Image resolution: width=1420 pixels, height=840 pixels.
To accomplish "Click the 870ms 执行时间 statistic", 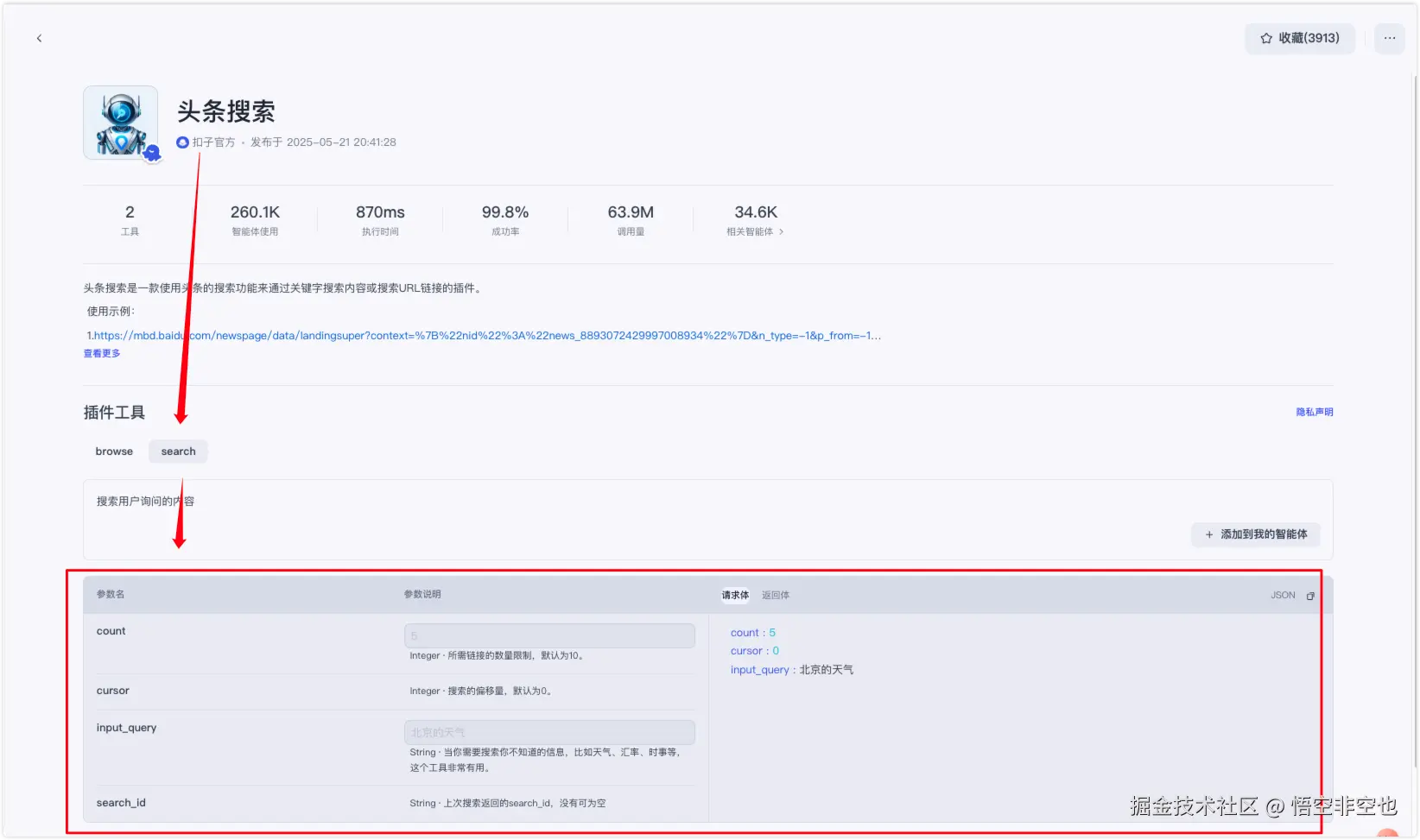I will [x=380, y=220].
